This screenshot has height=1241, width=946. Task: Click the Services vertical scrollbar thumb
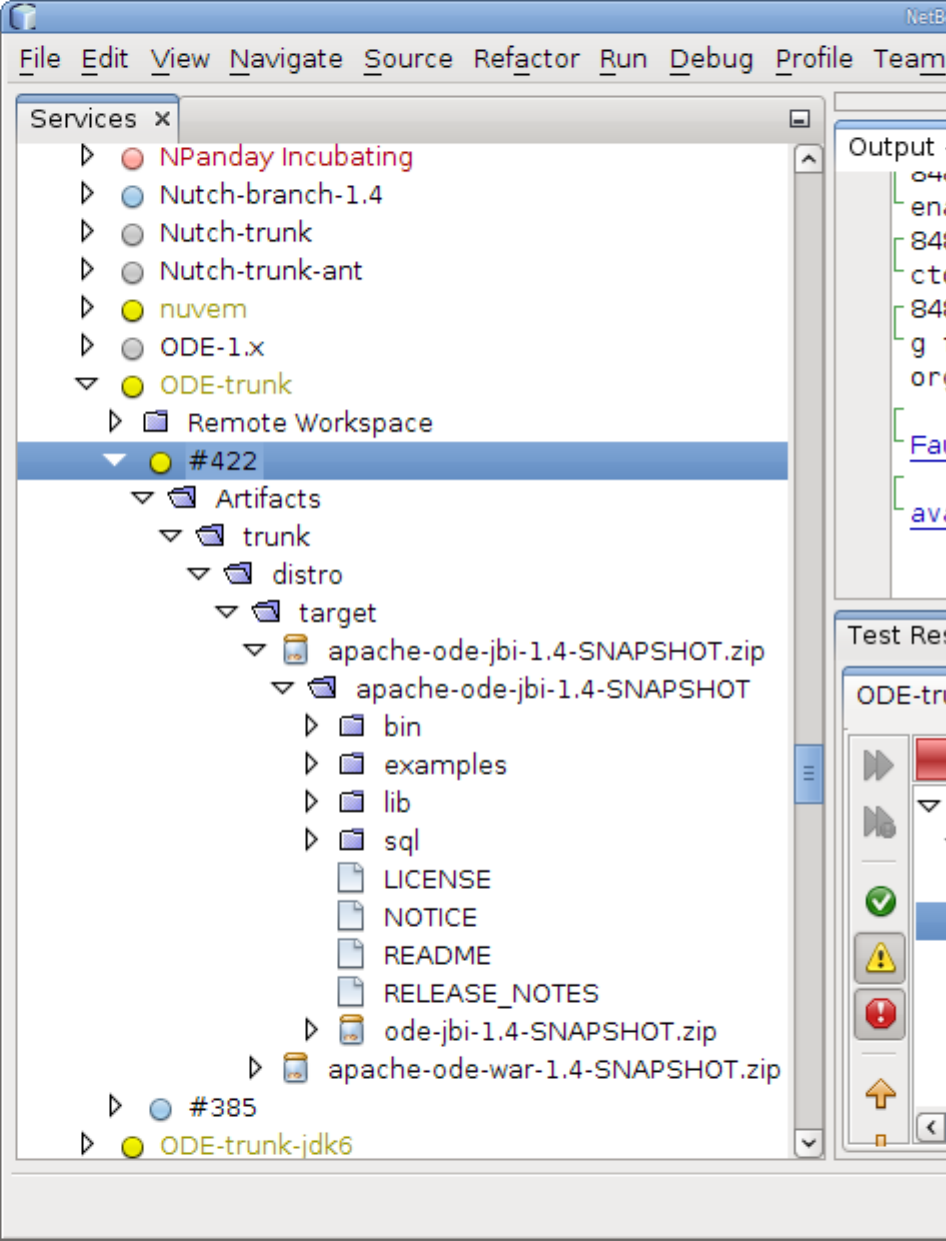[808, 773]
